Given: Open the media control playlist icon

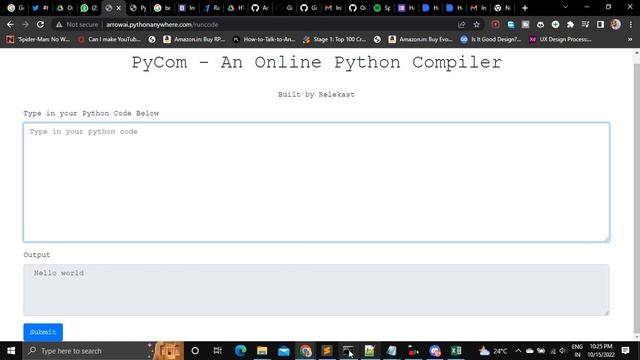Looking at the screenshot, I should click(x=585, y=24).
